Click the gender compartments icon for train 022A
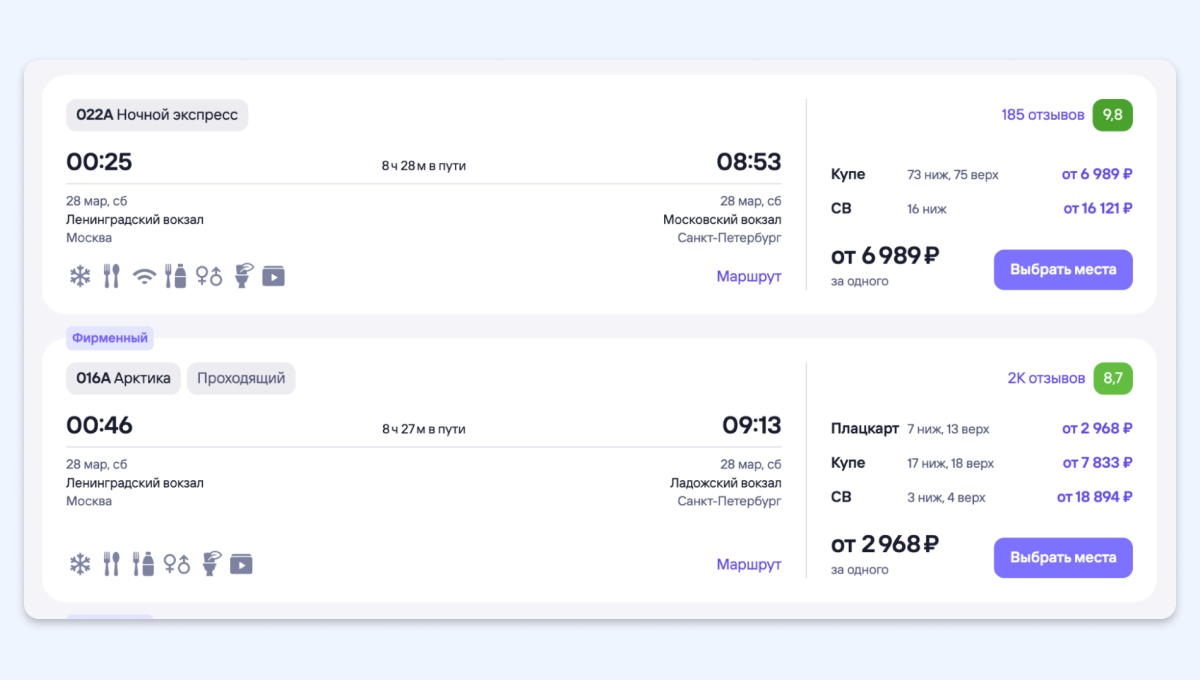The width and height of the screenshot is (1200, 680). pos(209,276)
